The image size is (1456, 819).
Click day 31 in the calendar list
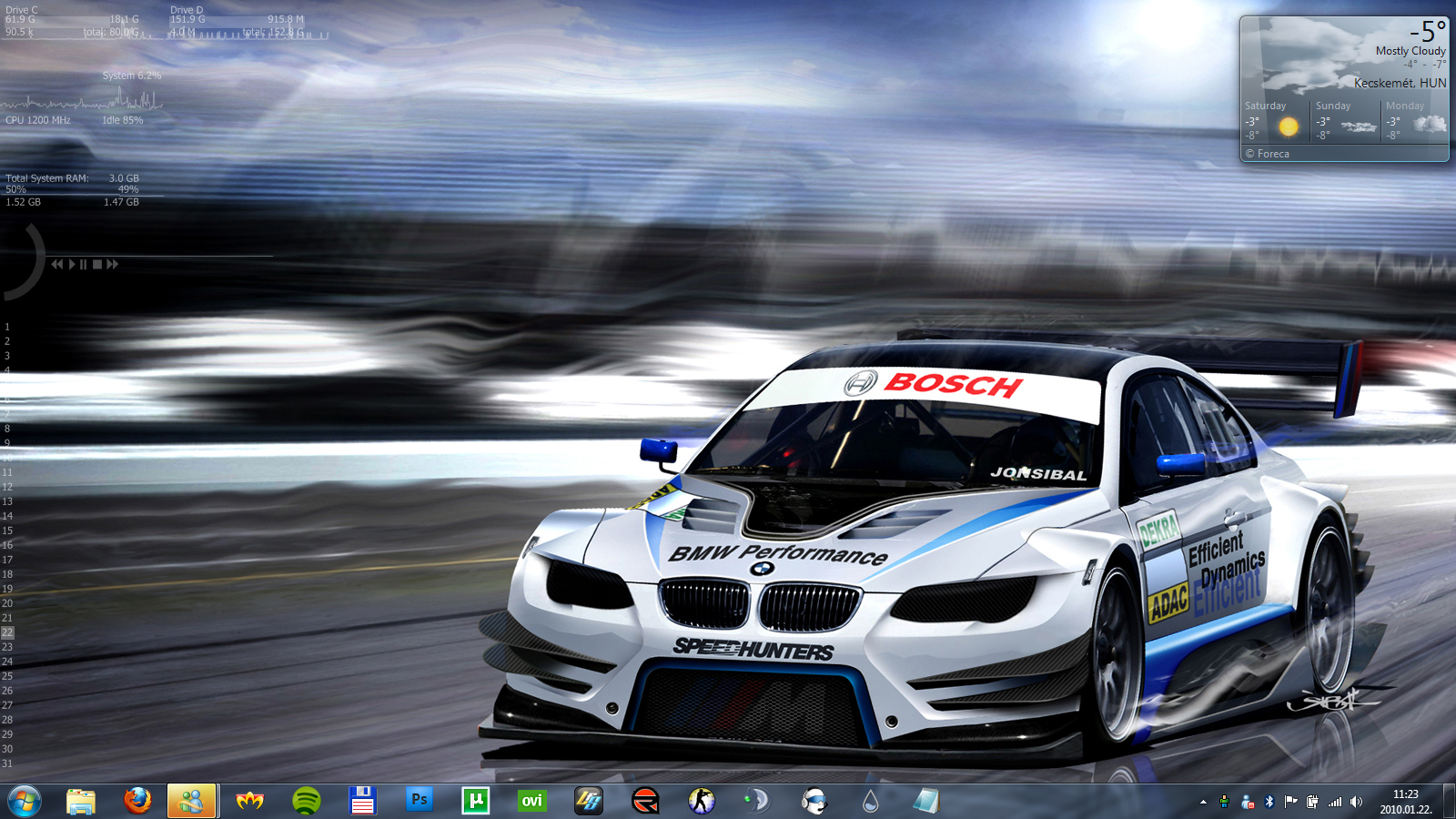[x=7, y=763]
